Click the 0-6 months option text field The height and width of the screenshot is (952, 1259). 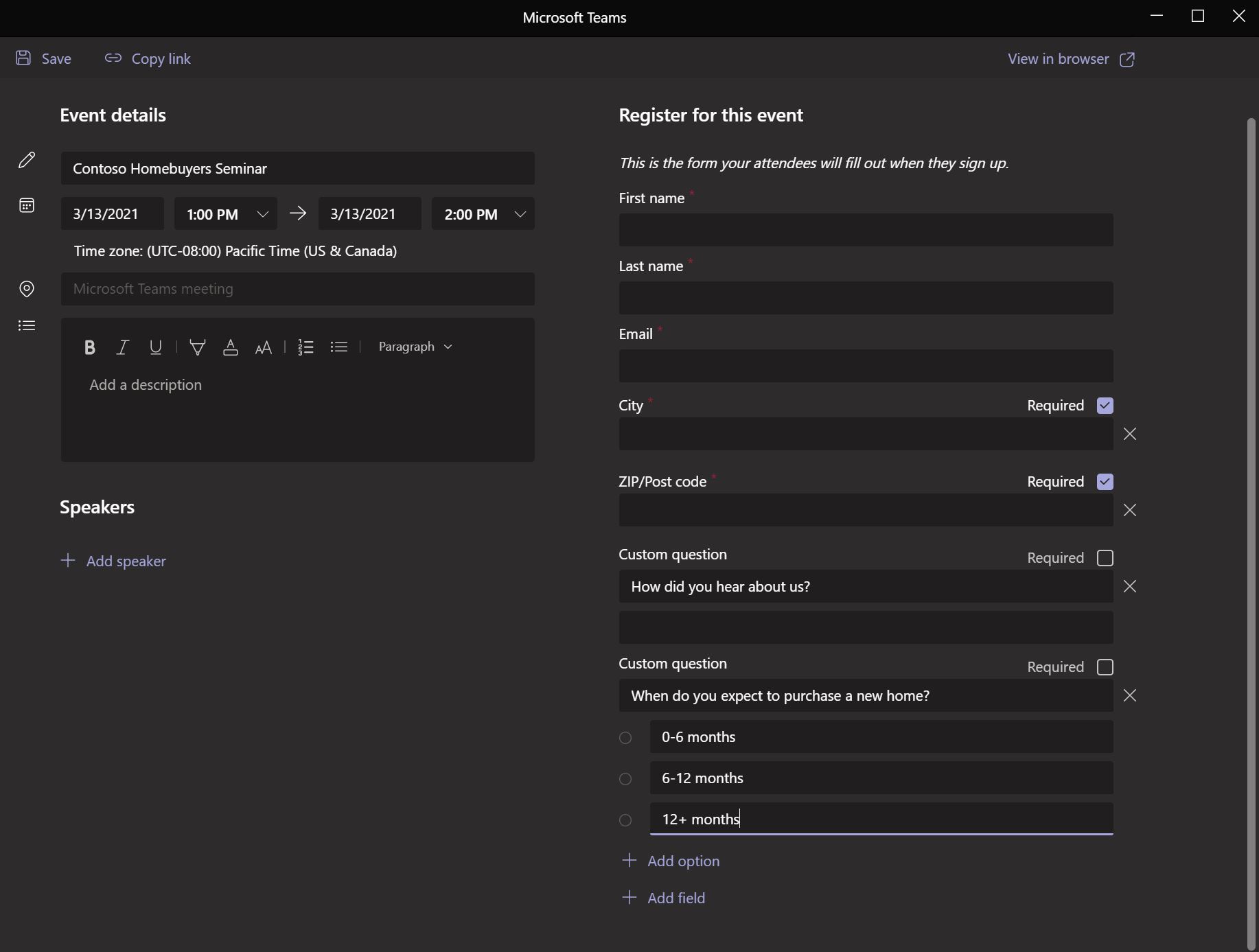point(881,737)
